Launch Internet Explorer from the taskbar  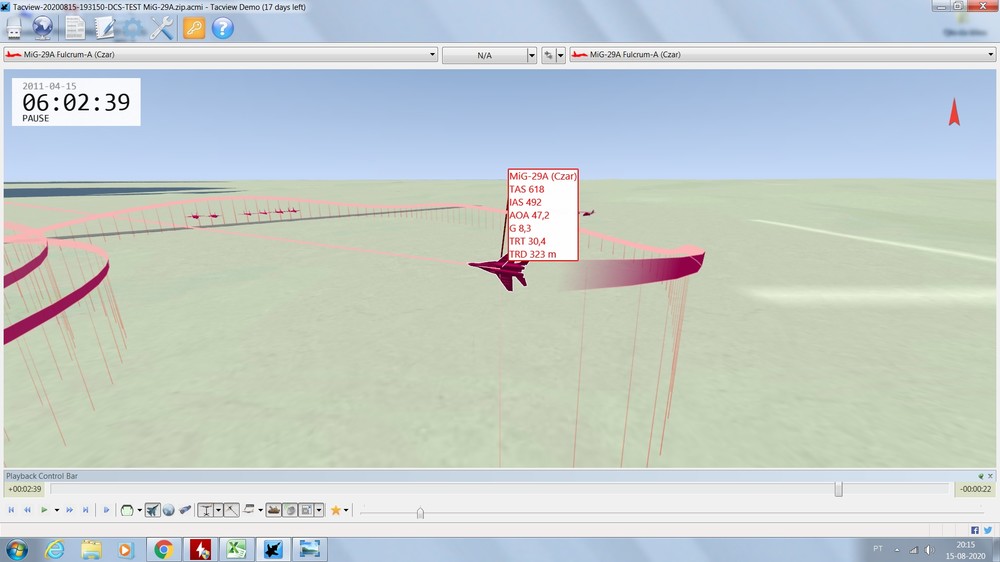click(x=54, y=549)
